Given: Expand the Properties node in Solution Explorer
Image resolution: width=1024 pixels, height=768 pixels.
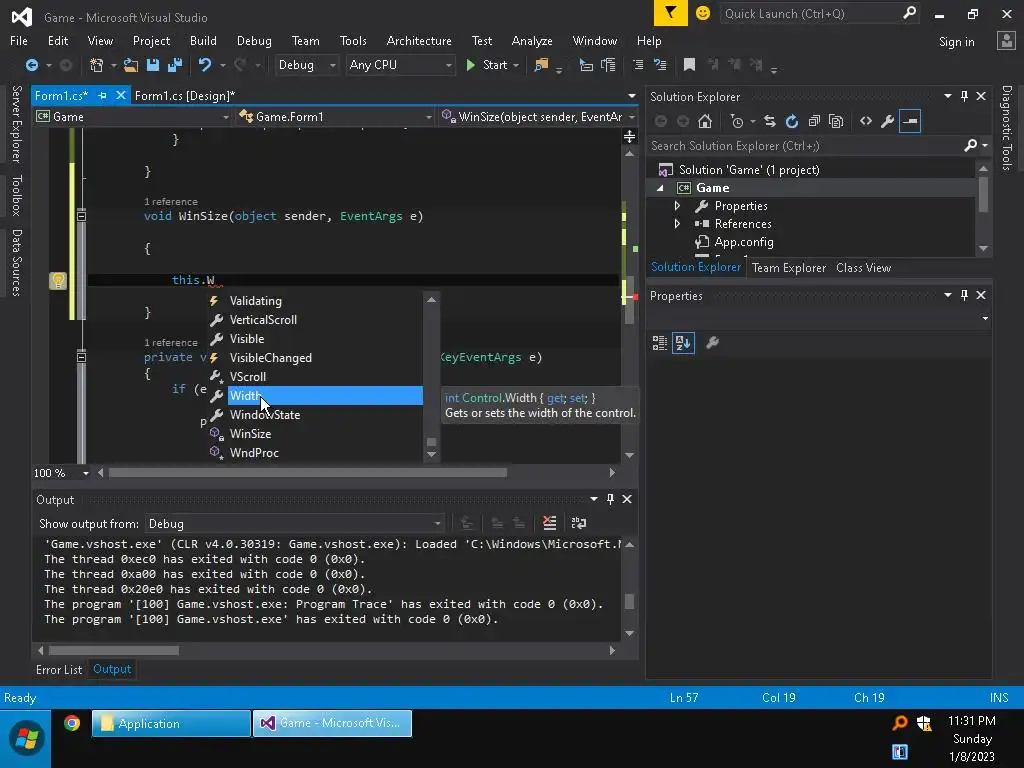Looking at the screenshot, I should click(x=677, y=206).
